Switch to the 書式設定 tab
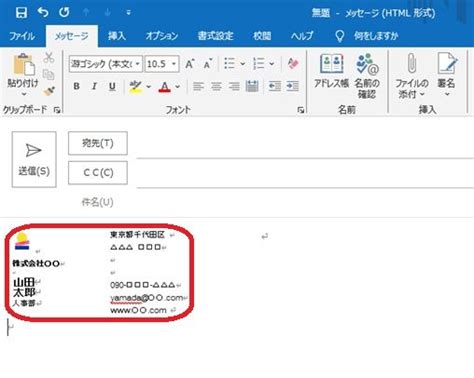The width and height of the screenshot is (474, 378). 215,36
